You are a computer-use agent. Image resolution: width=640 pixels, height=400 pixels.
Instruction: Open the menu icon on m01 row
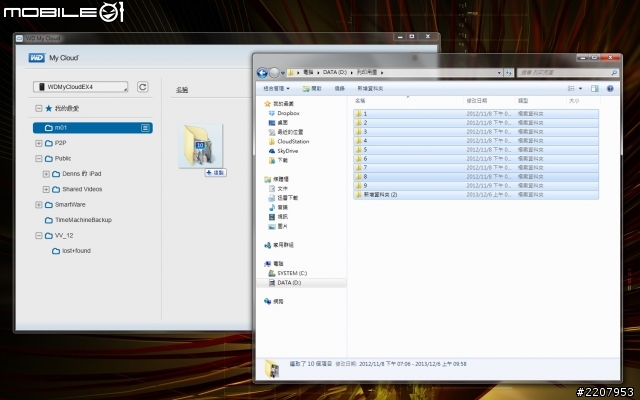point(145,128)
